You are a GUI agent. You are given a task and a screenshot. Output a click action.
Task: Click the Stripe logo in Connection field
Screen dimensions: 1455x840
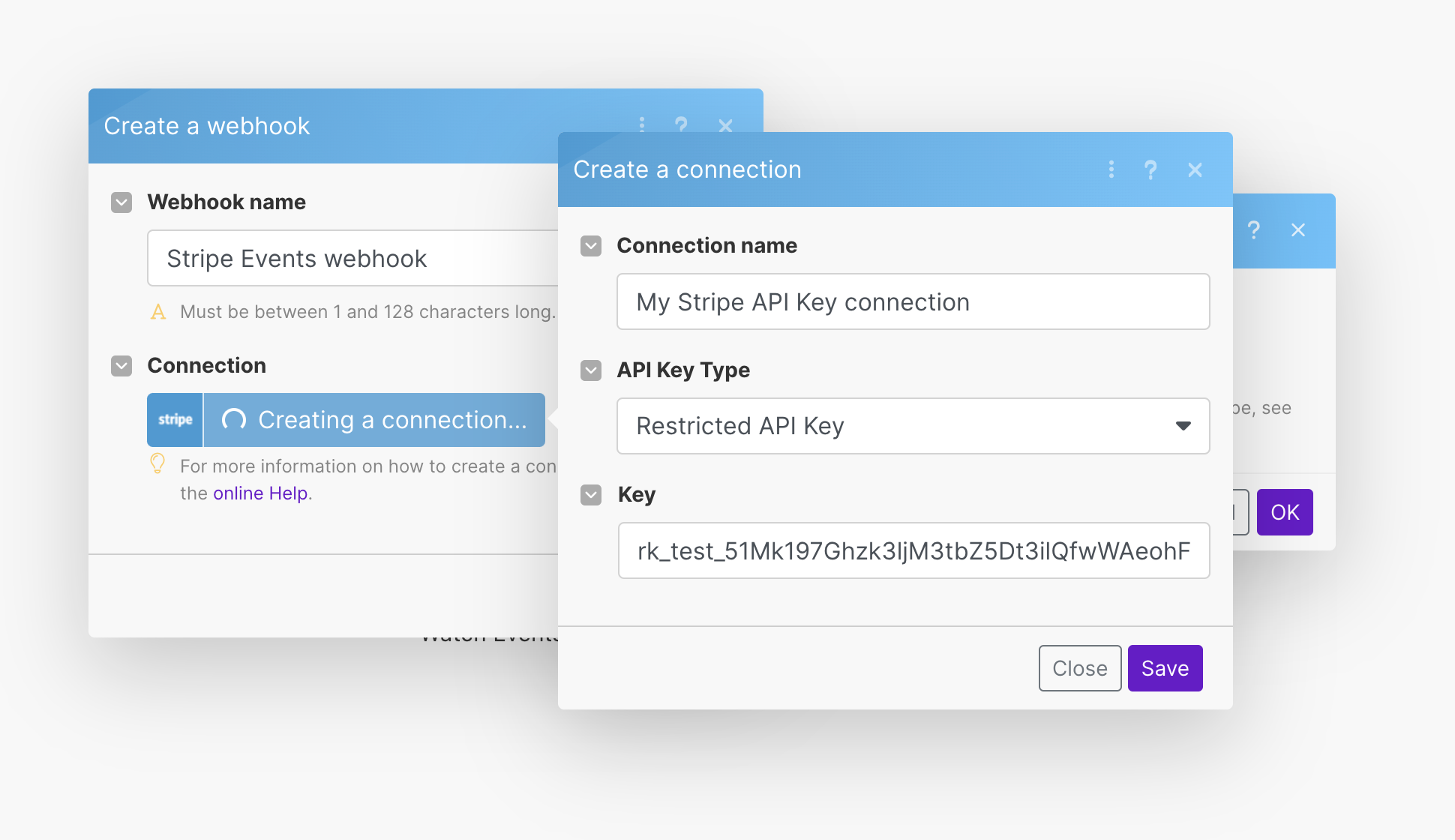click(175, 420)
